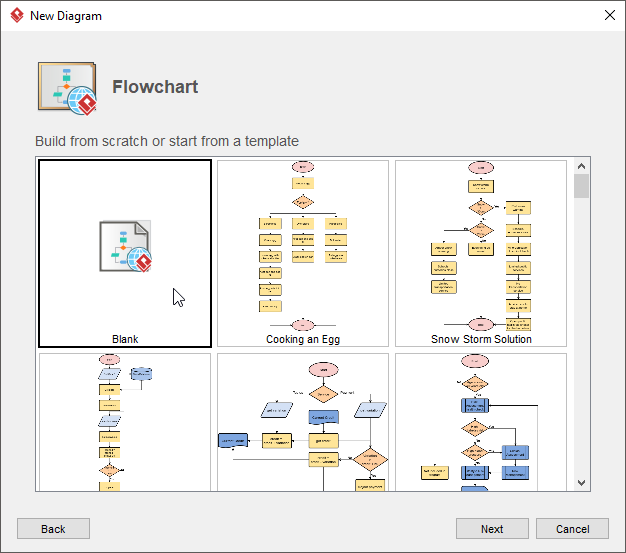Screen dimensions: 626x553
Task: Select the bottom-left flowchart template thumbnail
Action: coord(125,422)
